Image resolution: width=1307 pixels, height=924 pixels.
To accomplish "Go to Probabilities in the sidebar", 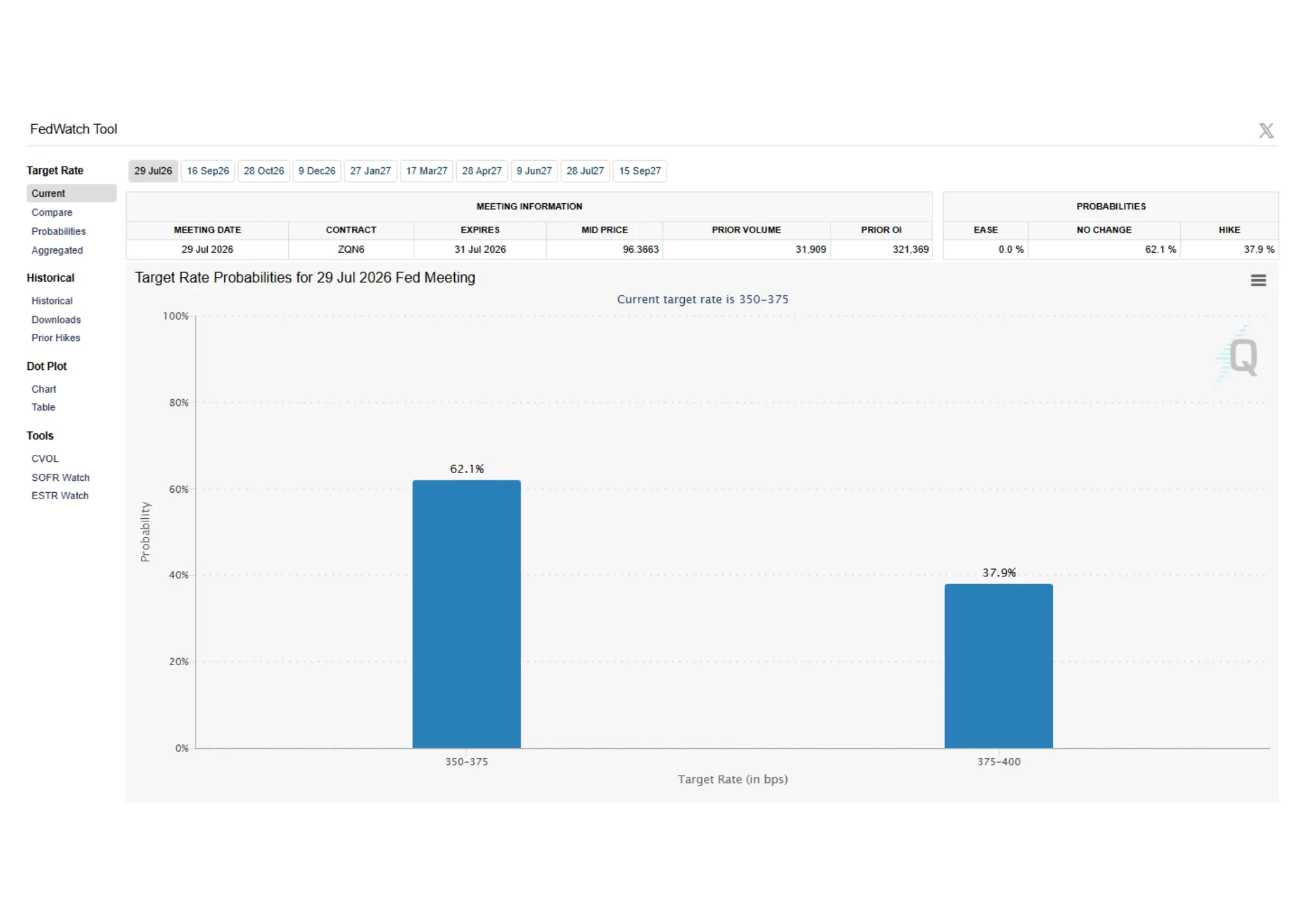I will click(58, 231).
